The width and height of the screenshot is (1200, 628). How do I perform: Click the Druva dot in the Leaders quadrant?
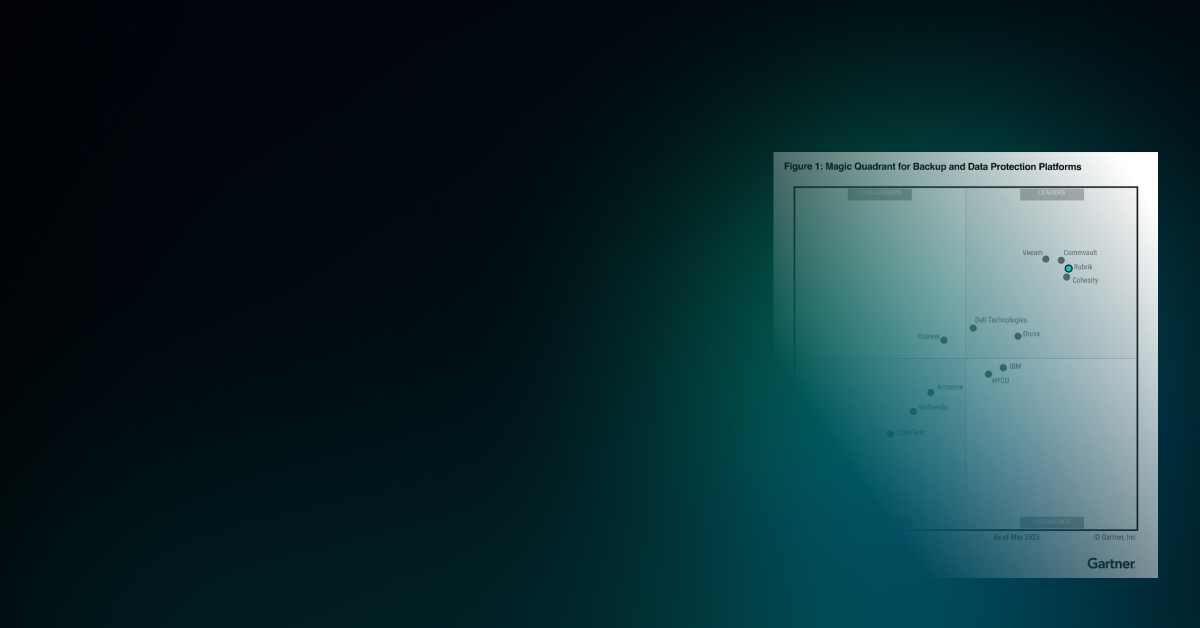click(1018, 335)
